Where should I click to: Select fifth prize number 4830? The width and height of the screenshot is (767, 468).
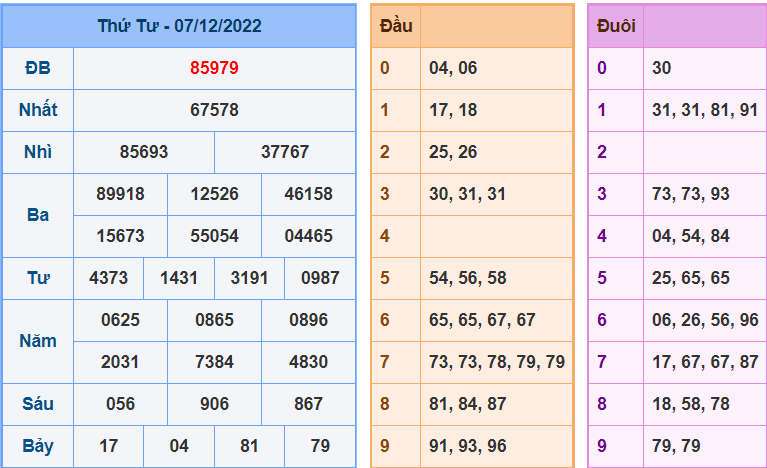[308, 362]
